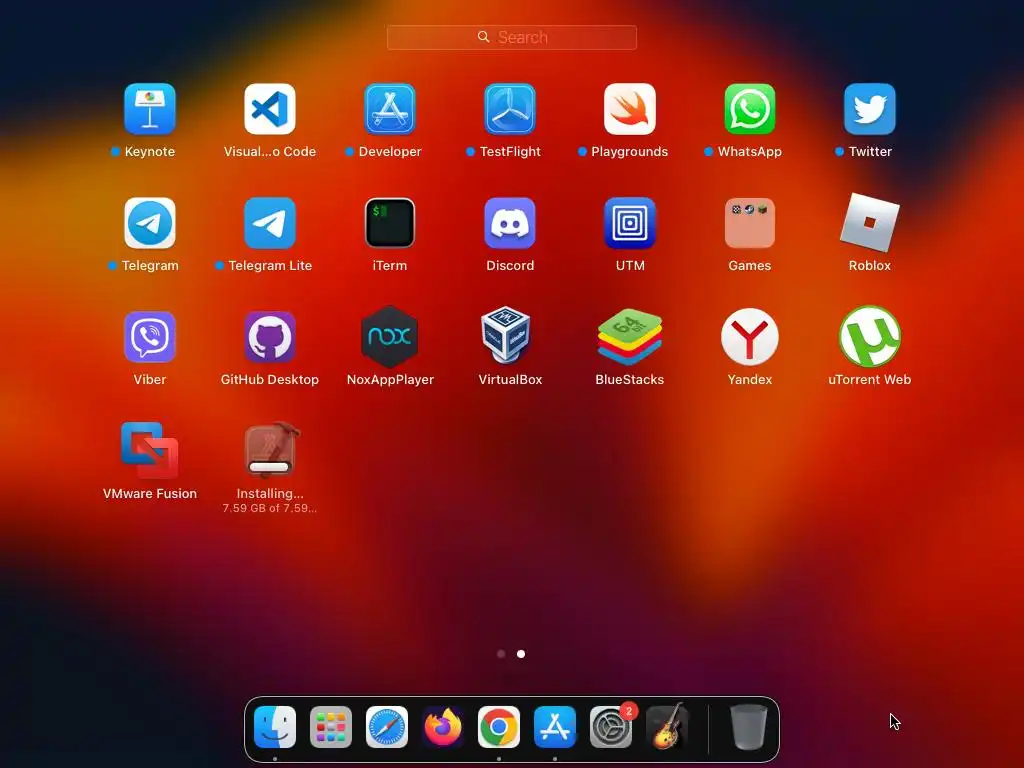The width and height of the screenshot is (1024, 768).
Task: Open Safari from the Dock
Action: pyautogui.click(x=387, y=727)
